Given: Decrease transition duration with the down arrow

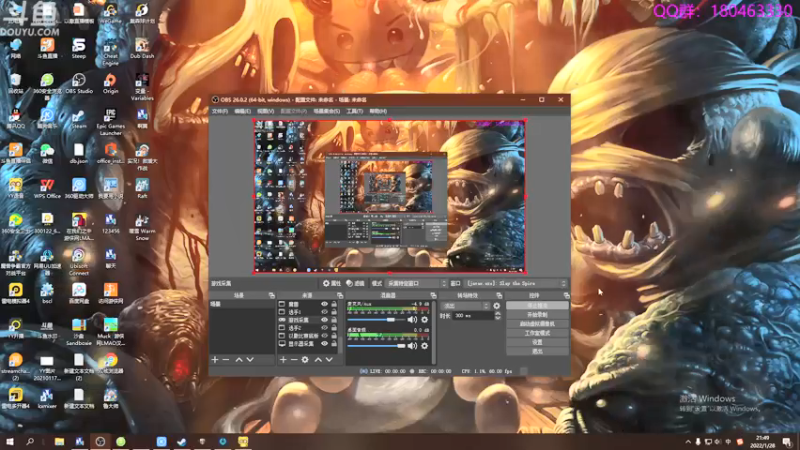Looking at the screenshot, I should 498,318.
